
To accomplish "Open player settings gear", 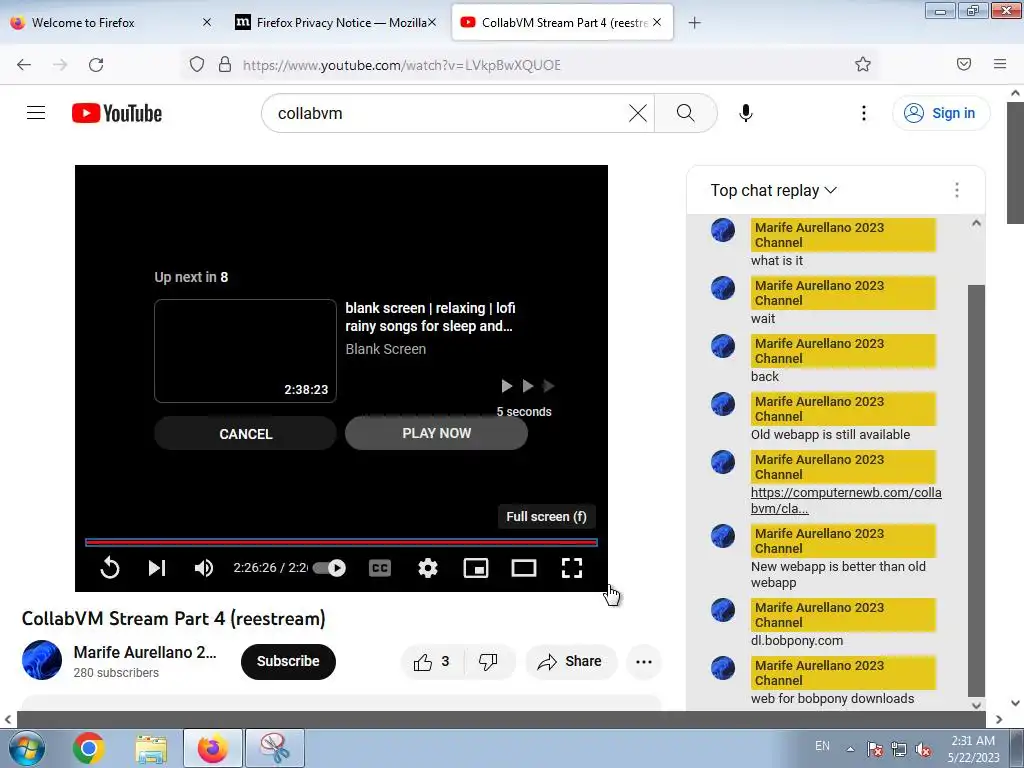I will point(428,568).
